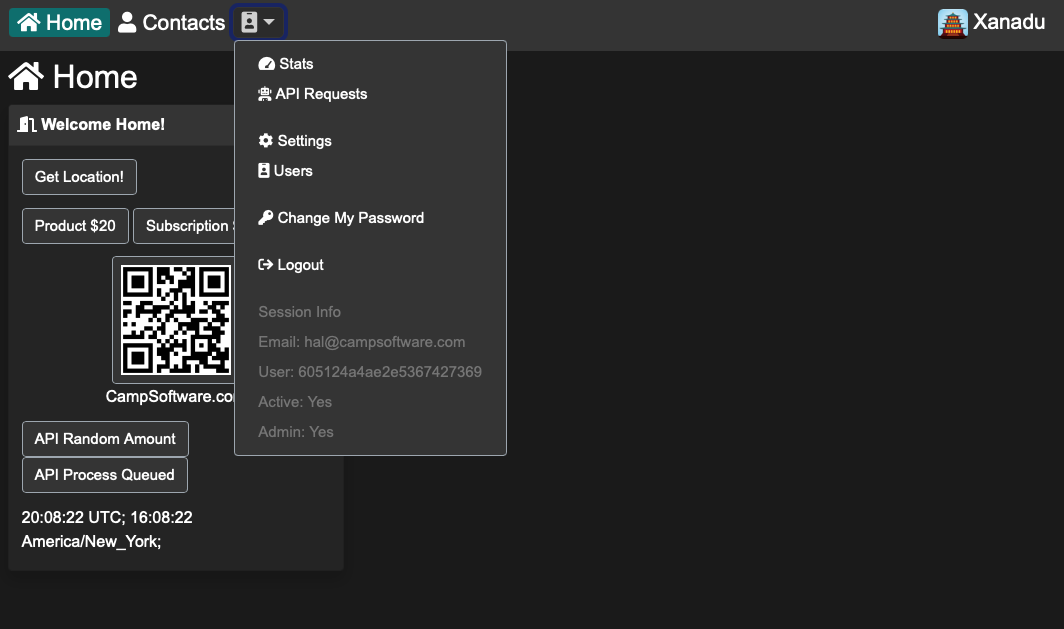Open the account dropdown caret in navbar
Image resolution: width=1064 pixels, height=629 pixels.
270,21
